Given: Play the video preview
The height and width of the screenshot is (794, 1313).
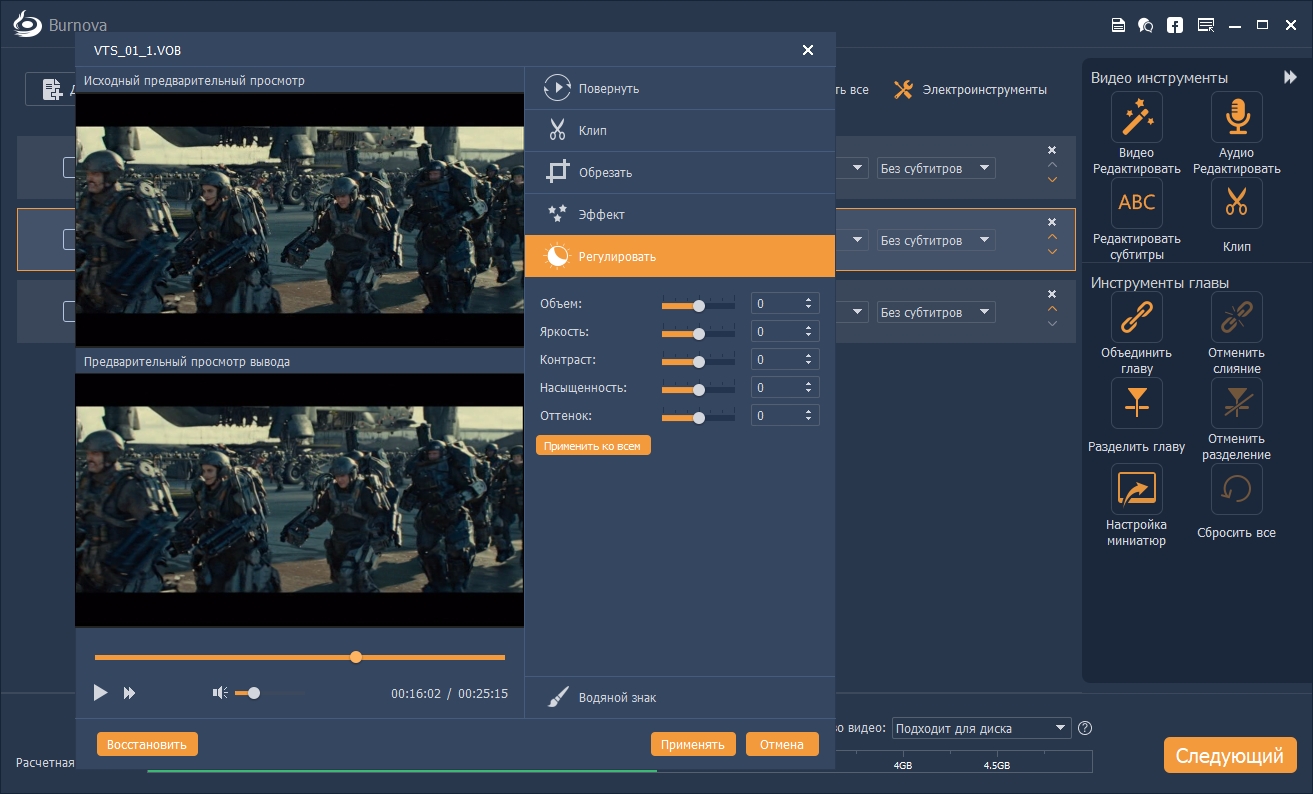Looking at the screenshot, I should tap(100, 692).
